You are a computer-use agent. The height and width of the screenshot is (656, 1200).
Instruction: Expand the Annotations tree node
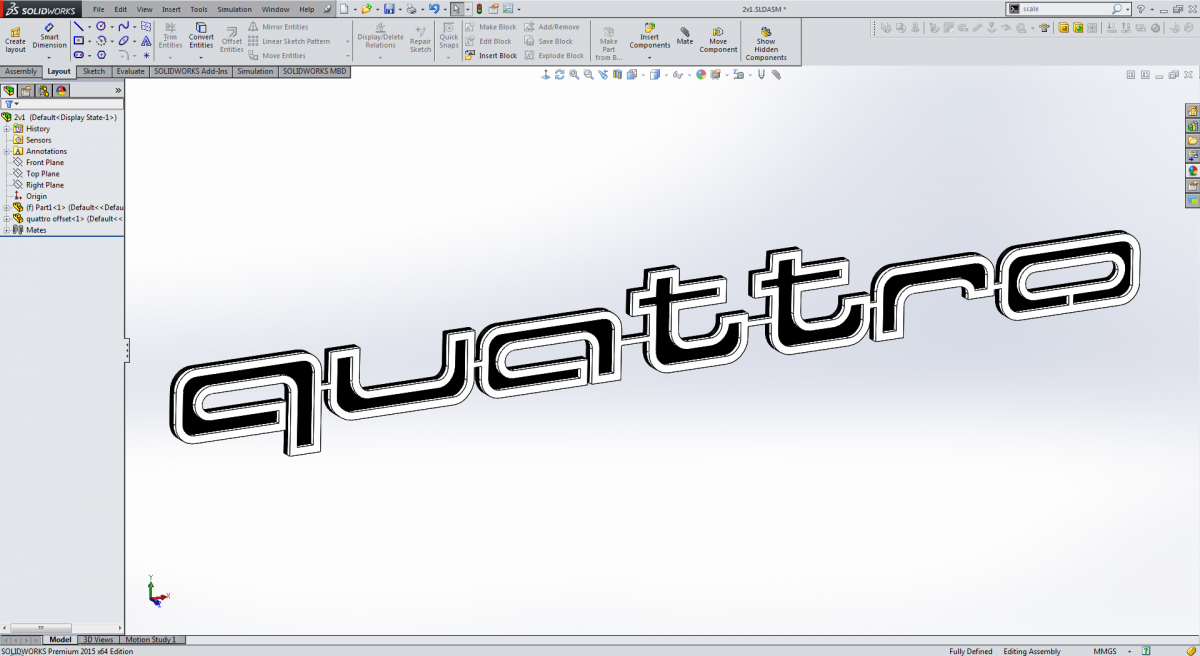(6, 151)
